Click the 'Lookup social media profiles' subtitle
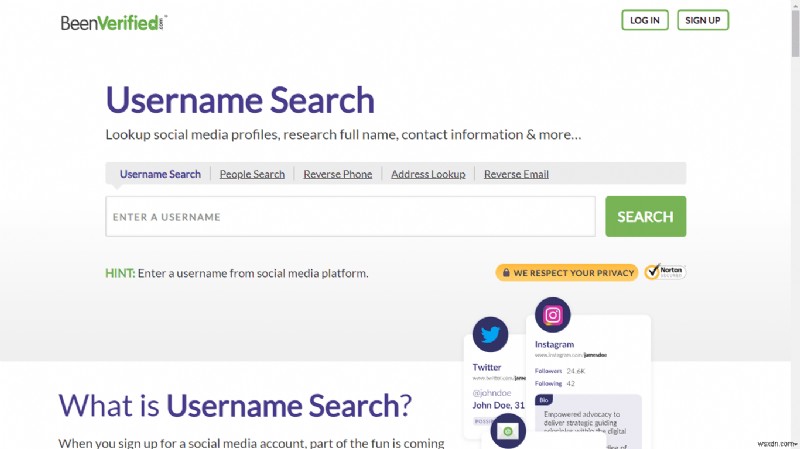Image resolution: width=800 pixels, height=449 pixels. [343, 135]
